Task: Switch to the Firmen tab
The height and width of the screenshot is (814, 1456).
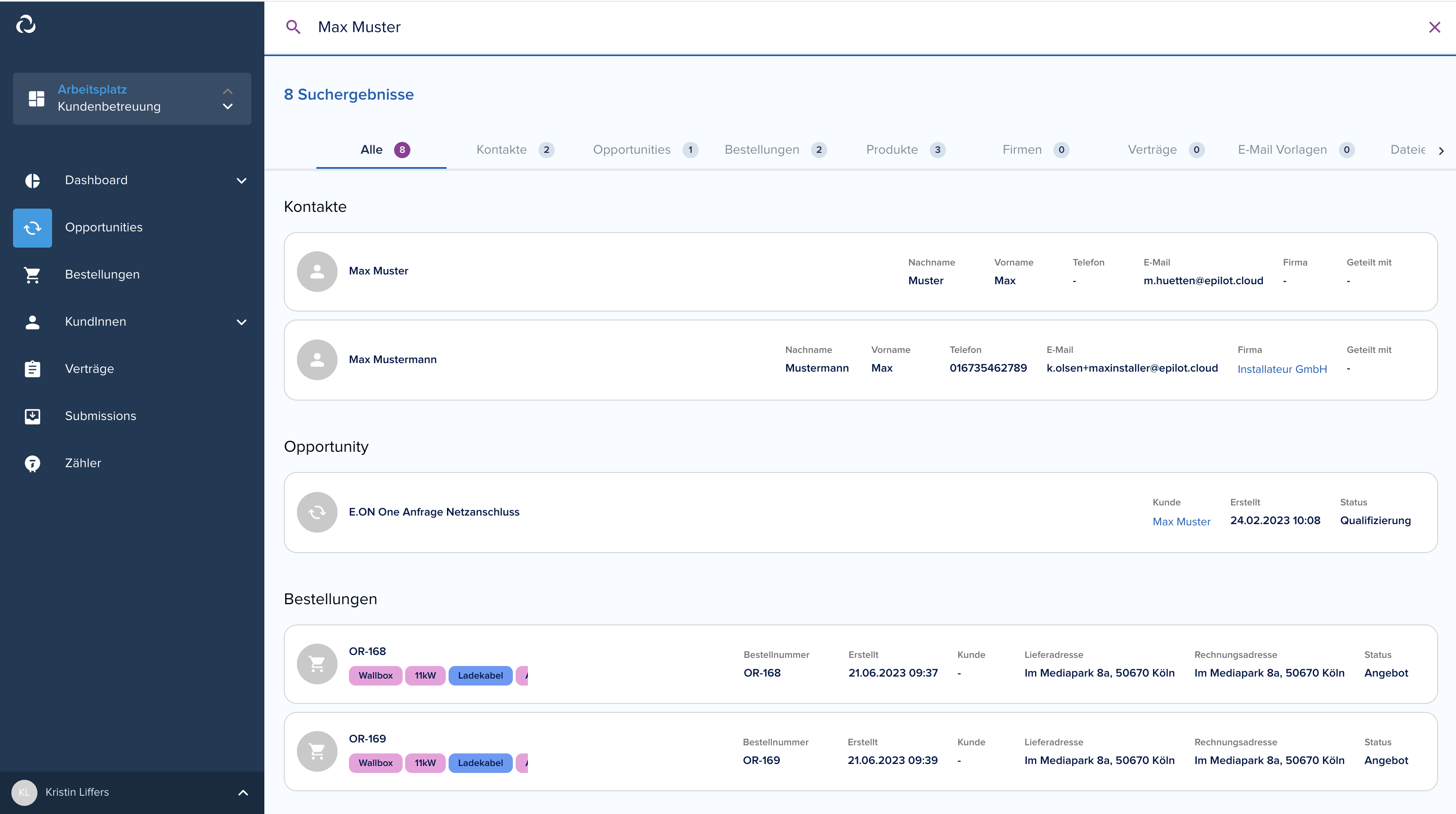Action: tap(1035, 150)
